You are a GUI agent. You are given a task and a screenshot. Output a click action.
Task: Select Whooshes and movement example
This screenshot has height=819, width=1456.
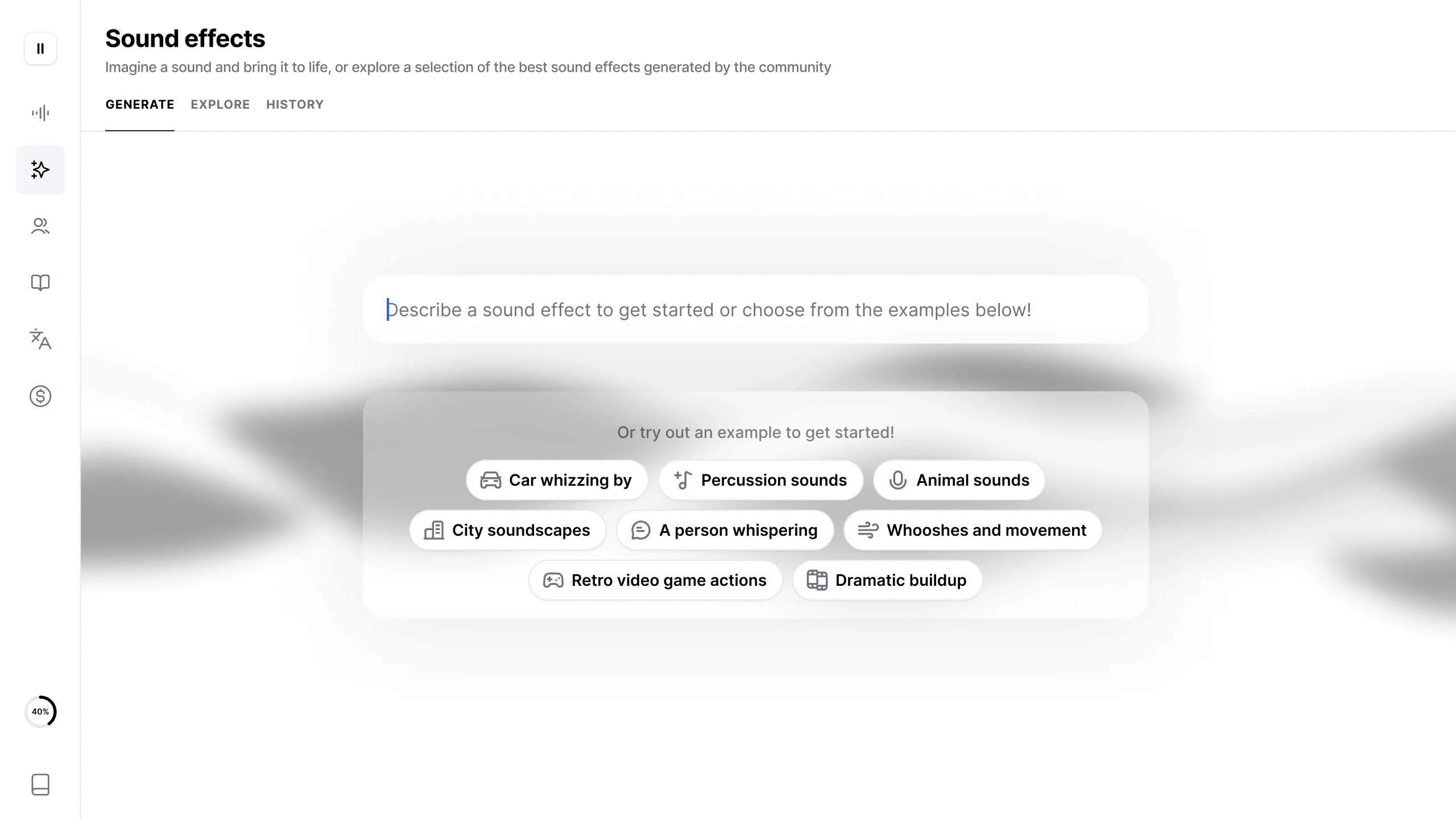click(972, 531)
